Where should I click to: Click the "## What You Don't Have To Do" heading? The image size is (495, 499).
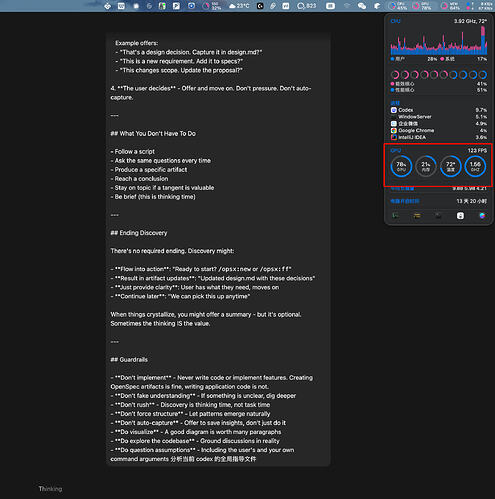[x=153, y=134]
